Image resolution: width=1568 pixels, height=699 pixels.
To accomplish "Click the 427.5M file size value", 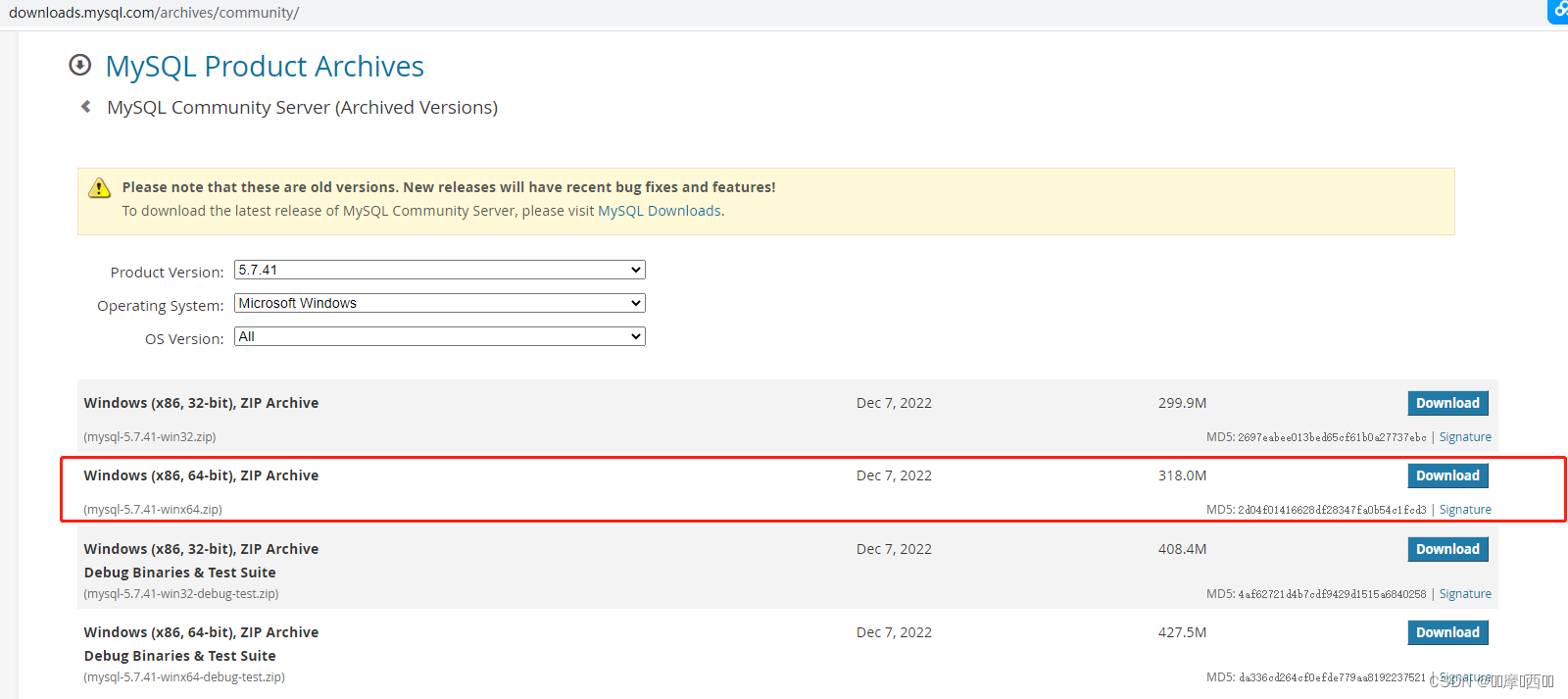I will click(x=1182, y=632).
